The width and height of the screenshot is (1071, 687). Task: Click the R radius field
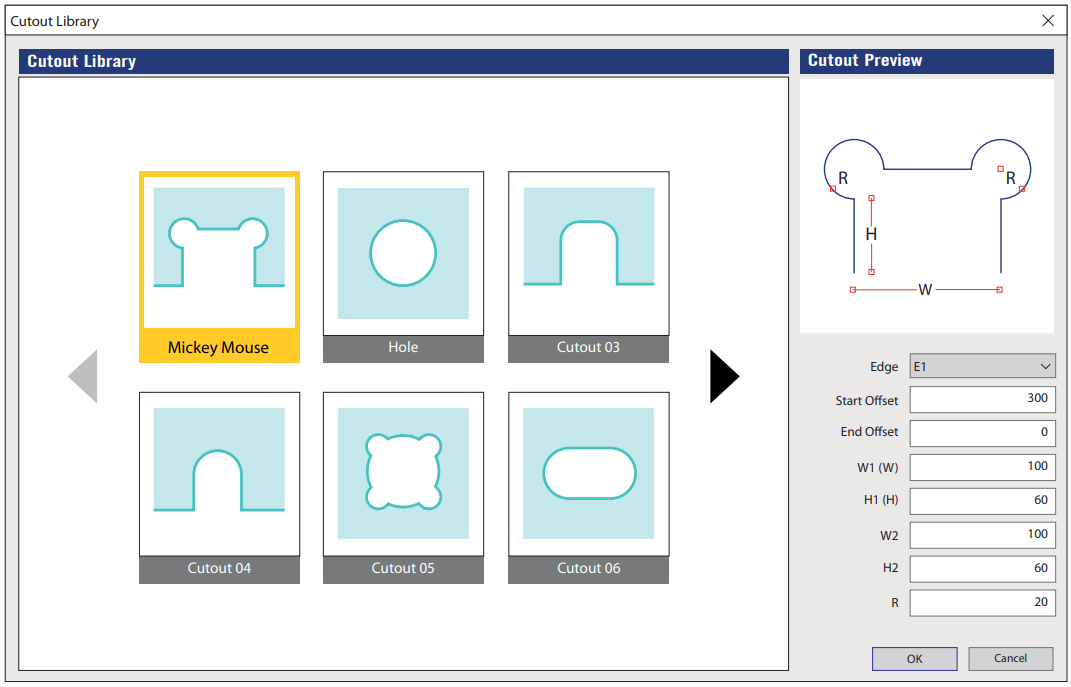(982, 603)
